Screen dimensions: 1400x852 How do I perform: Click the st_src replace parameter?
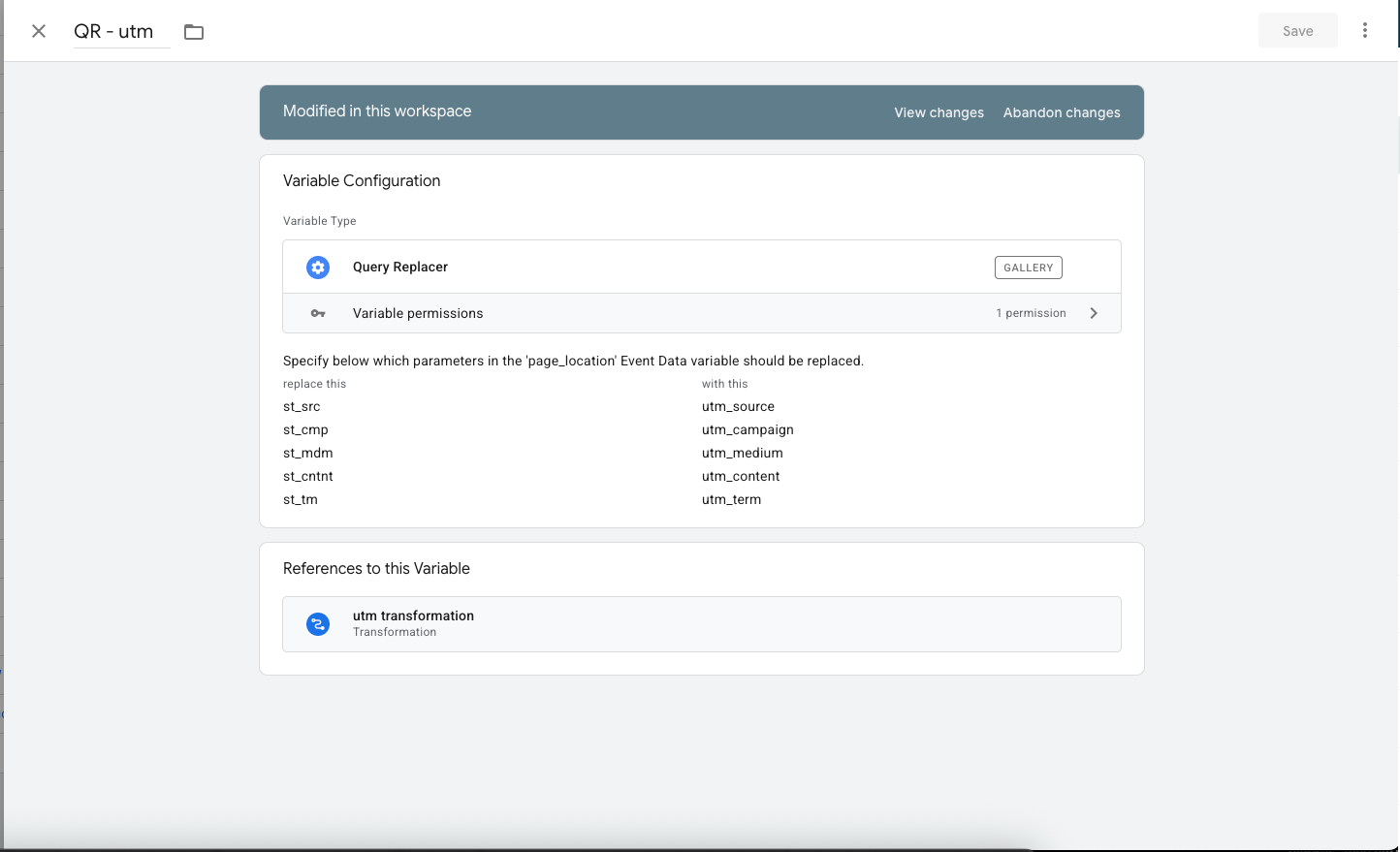coord(302,407)
